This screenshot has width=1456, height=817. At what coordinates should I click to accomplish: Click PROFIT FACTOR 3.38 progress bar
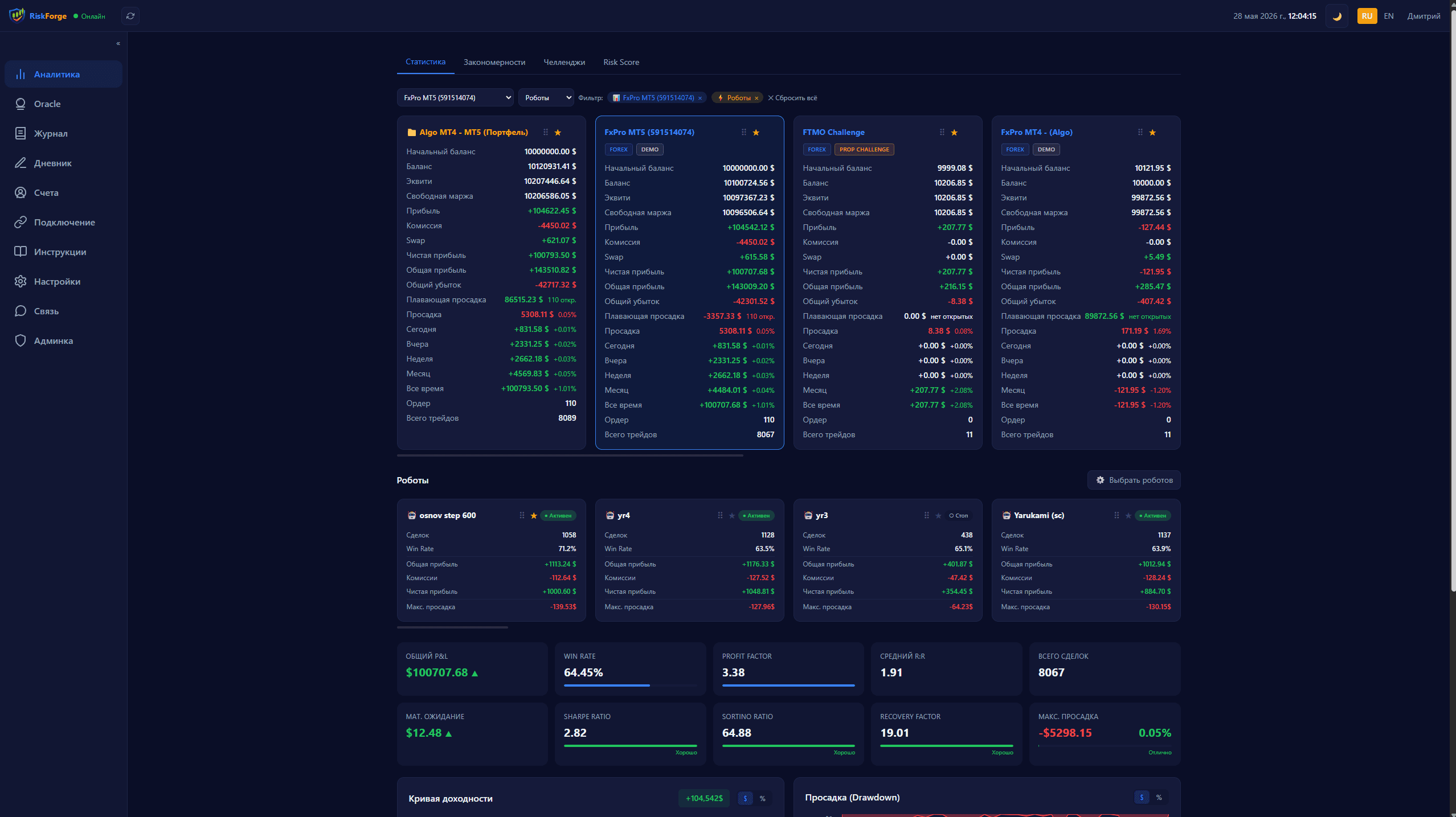(788, 685)
